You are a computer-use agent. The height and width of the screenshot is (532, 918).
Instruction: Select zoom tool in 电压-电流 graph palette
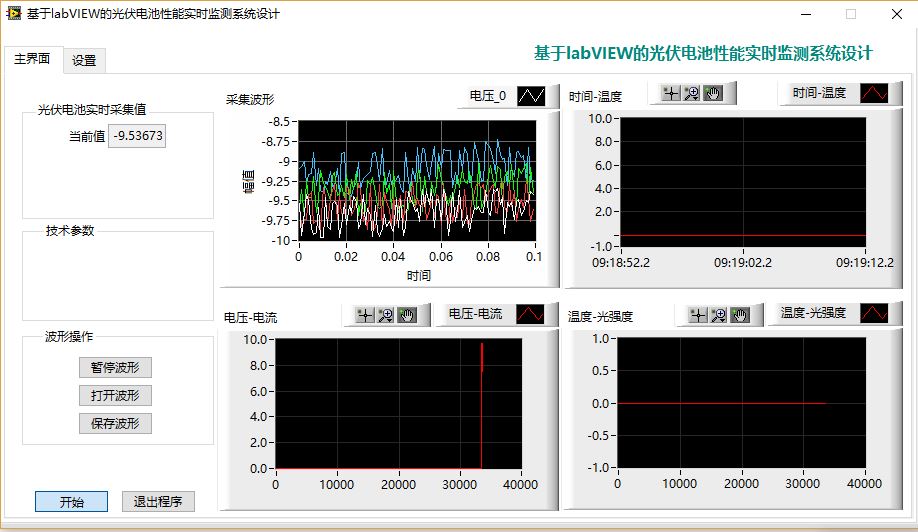point(386,315)
